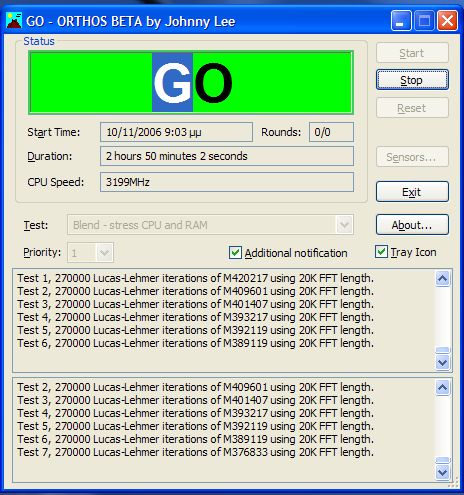Click the ORTHOS app icon in title bar
This screenshot has height=495, width=464.
point(14,21)
